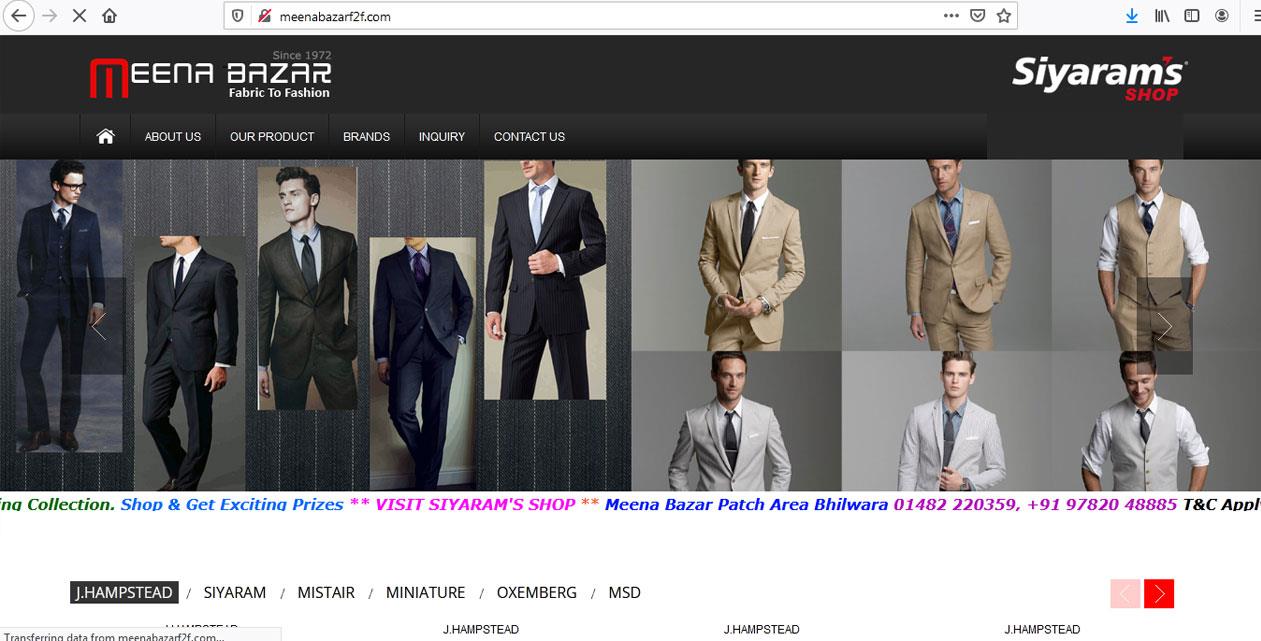Click the "Fabric To Fashion" tagline
The width and height of the screenshot is (1261, 641).
[279, 93]
